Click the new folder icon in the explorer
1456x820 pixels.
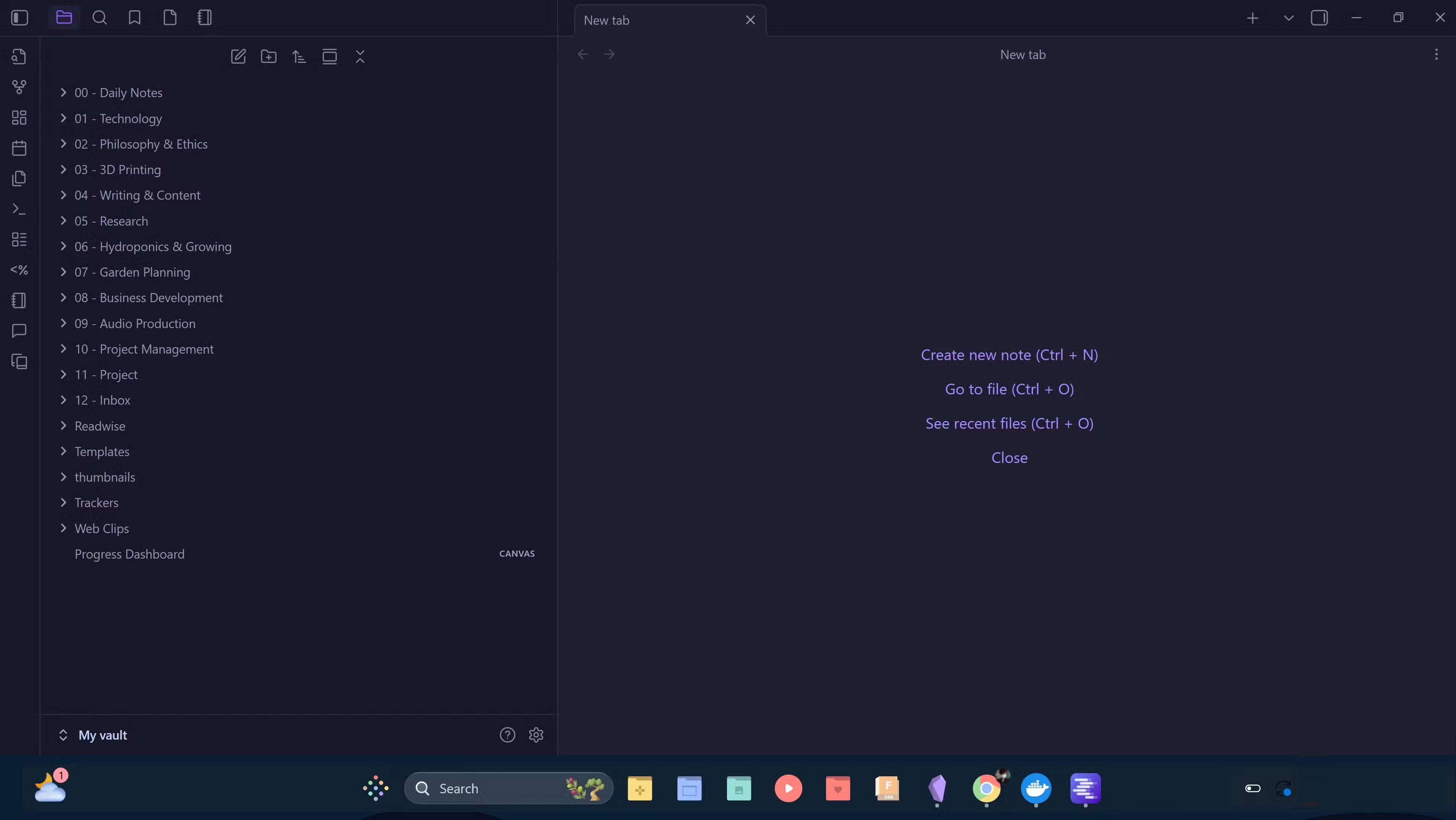(x=269, y=56)
